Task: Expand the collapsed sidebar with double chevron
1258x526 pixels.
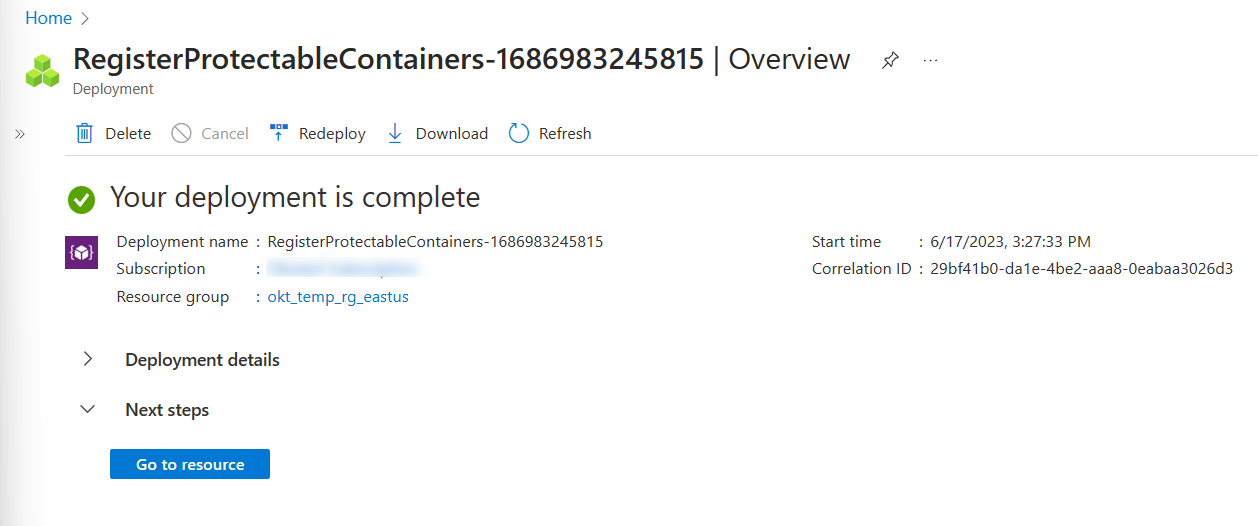Action: pos(19,134)
